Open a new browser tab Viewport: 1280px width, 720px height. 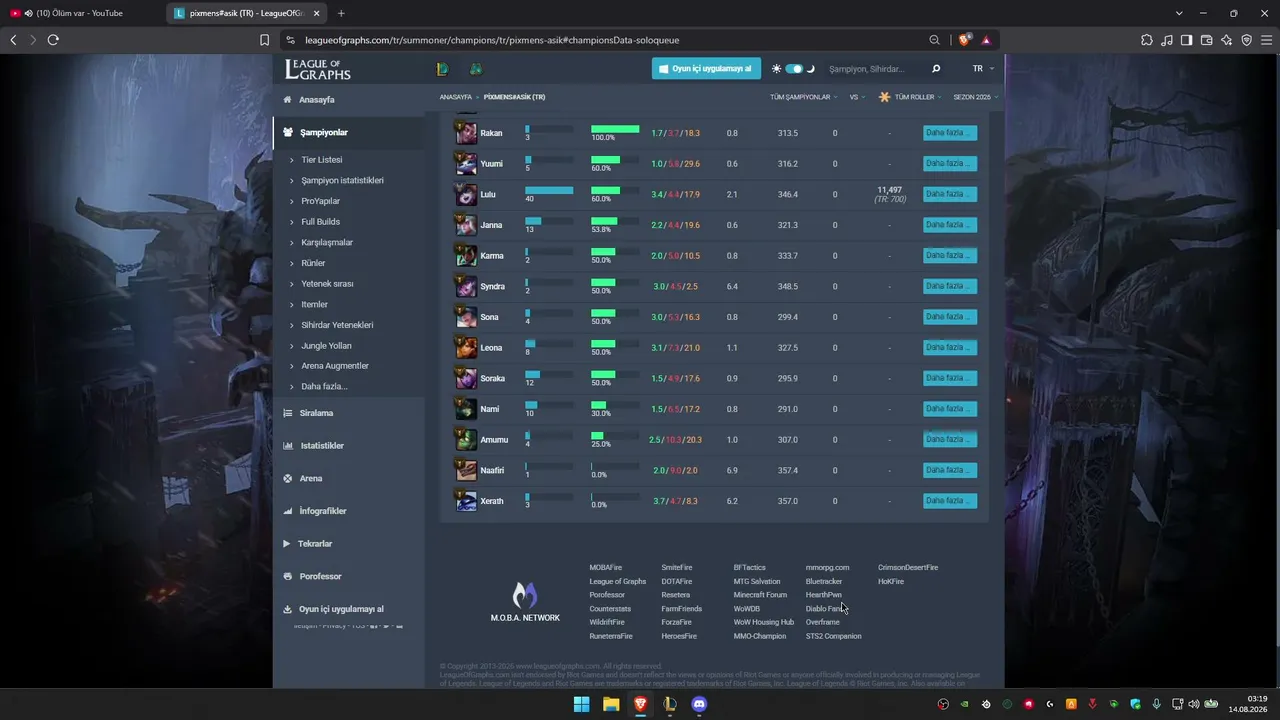pos(341,13)
